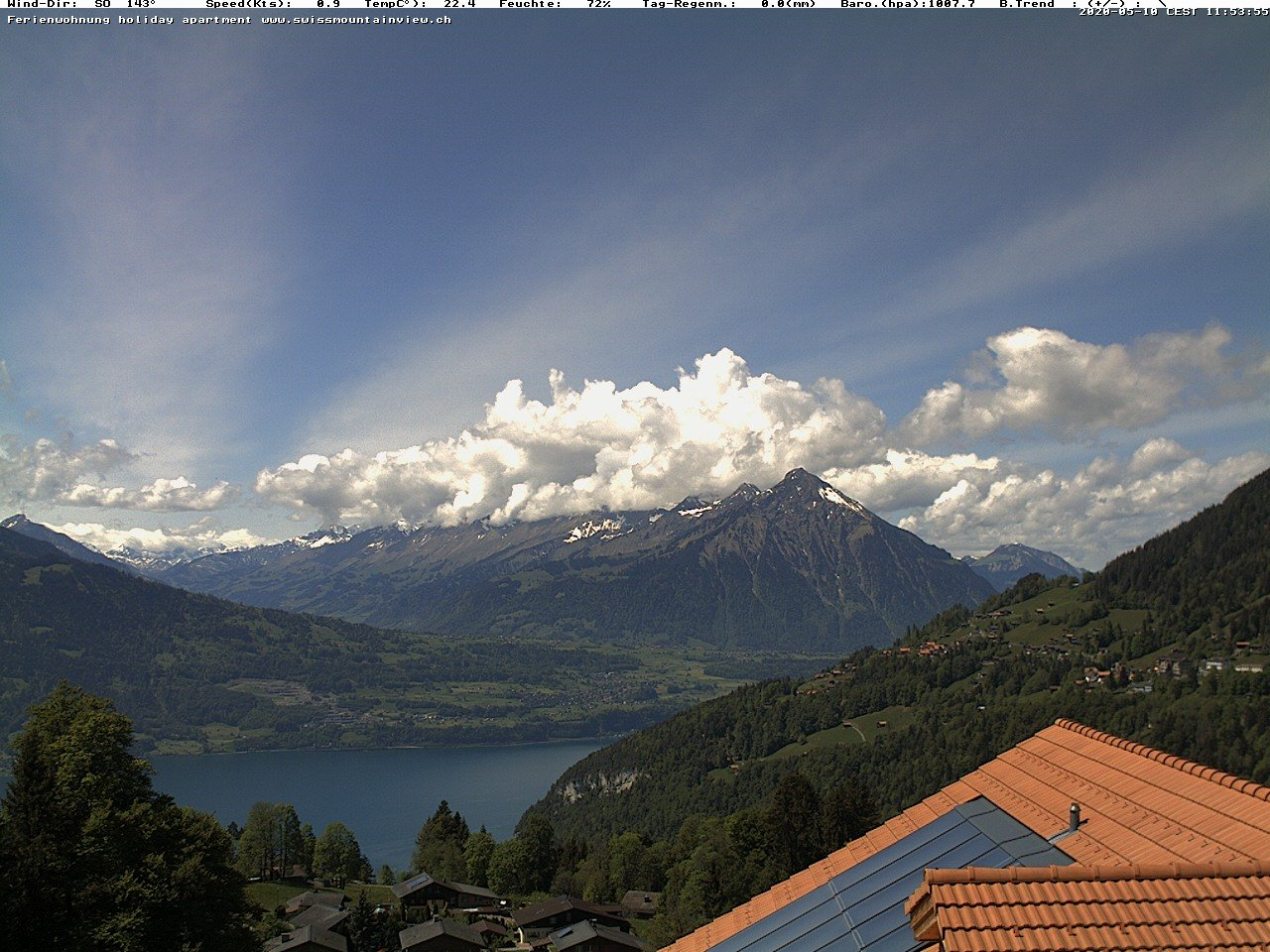Select the 'TempC°):' label
1270x952 pixels.
pos(395,4)
